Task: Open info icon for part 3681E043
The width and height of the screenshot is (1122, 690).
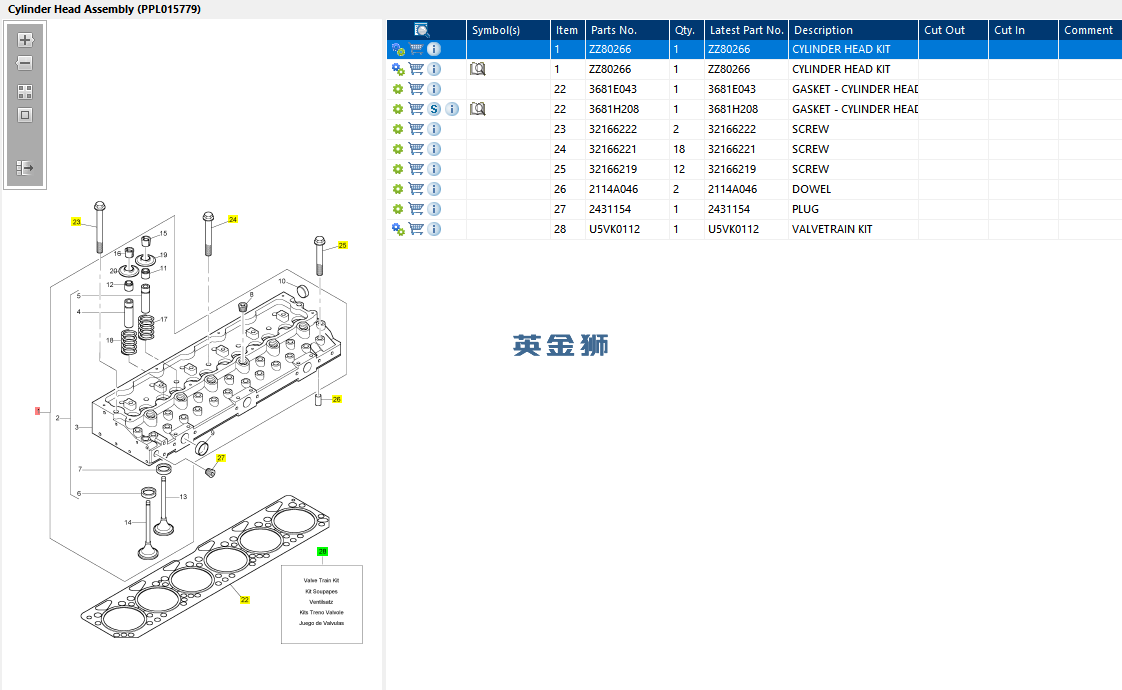Action: pos(434,89)
